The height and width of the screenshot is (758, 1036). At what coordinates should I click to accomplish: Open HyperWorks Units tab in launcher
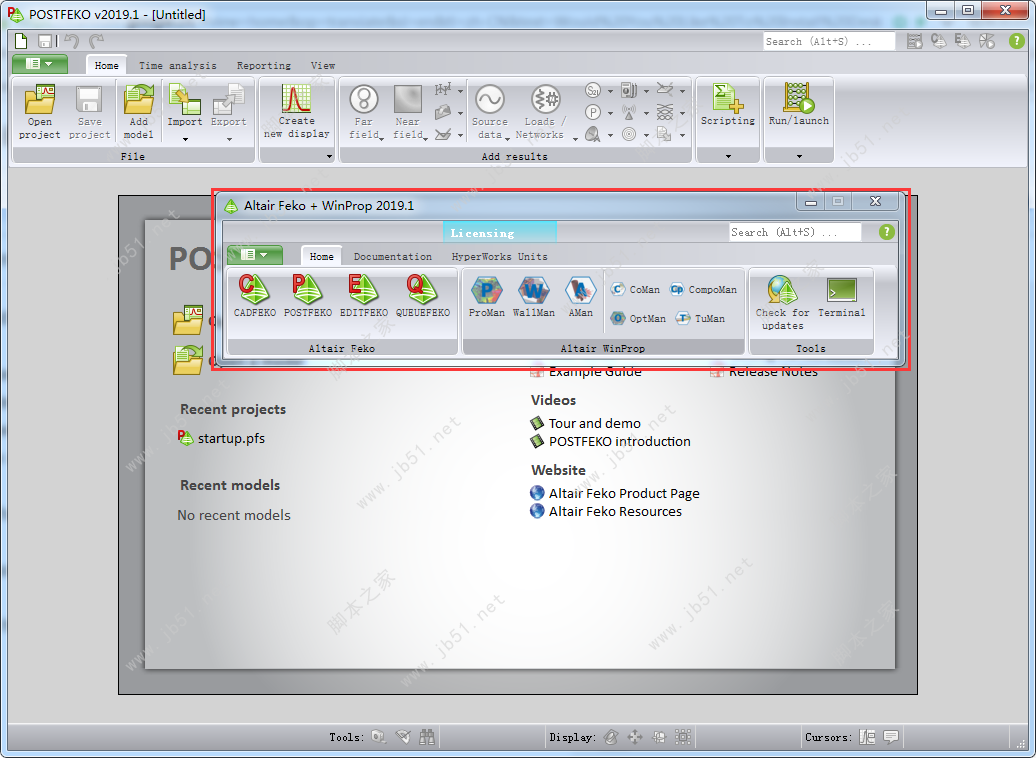pos(500,256)
